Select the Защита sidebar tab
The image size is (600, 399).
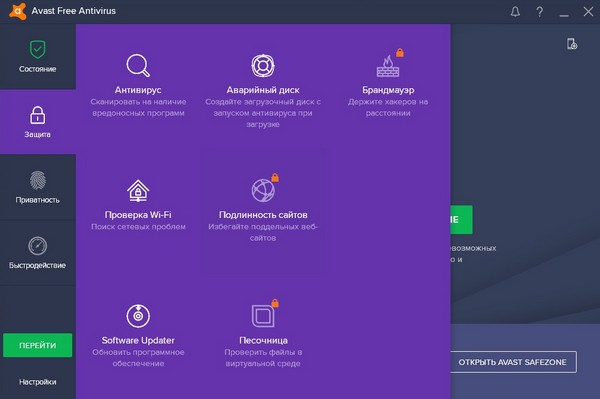38,122
